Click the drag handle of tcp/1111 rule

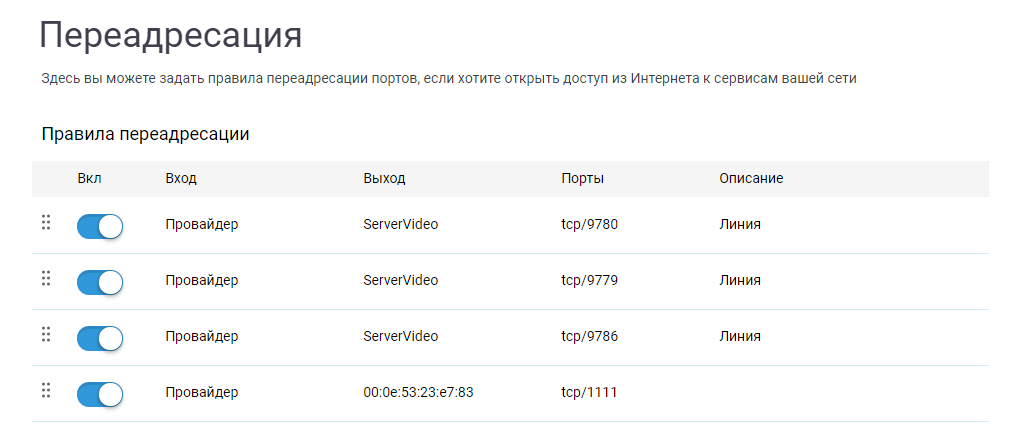click(x=46, y=390)
